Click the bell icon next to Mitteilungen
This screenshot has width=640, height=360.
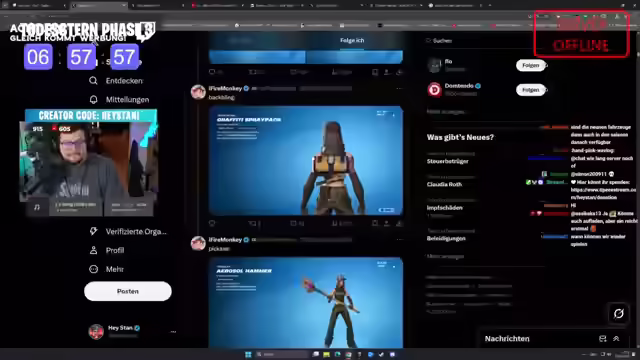coord(93,100)
